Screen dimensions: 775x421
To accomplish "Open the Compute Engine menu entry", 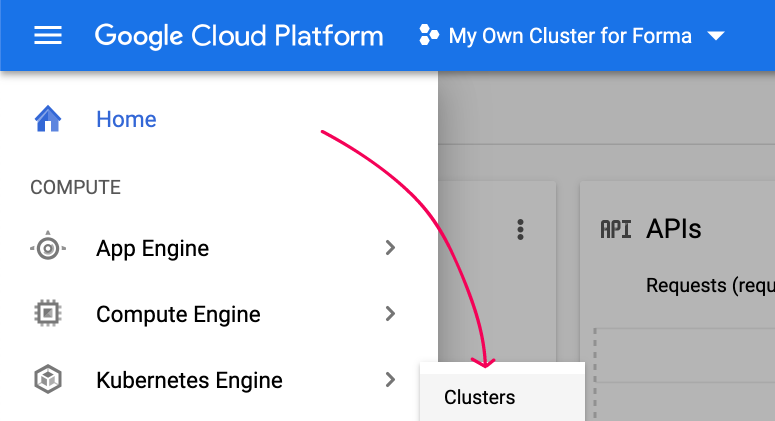I will (x=219, y=314).
